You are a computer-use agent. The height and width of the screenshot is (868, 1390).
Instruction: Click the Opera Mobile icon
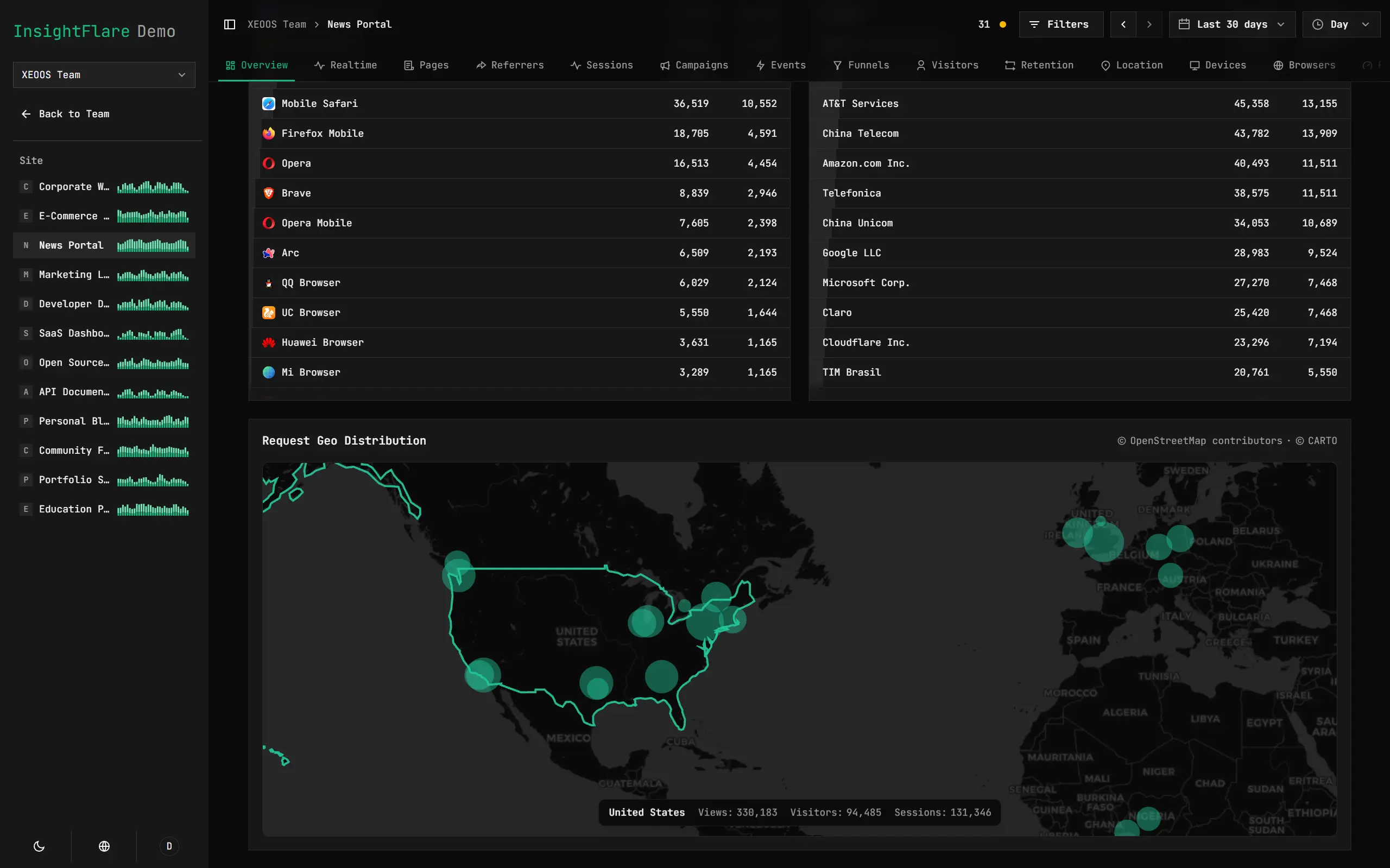tap(268, 223)
